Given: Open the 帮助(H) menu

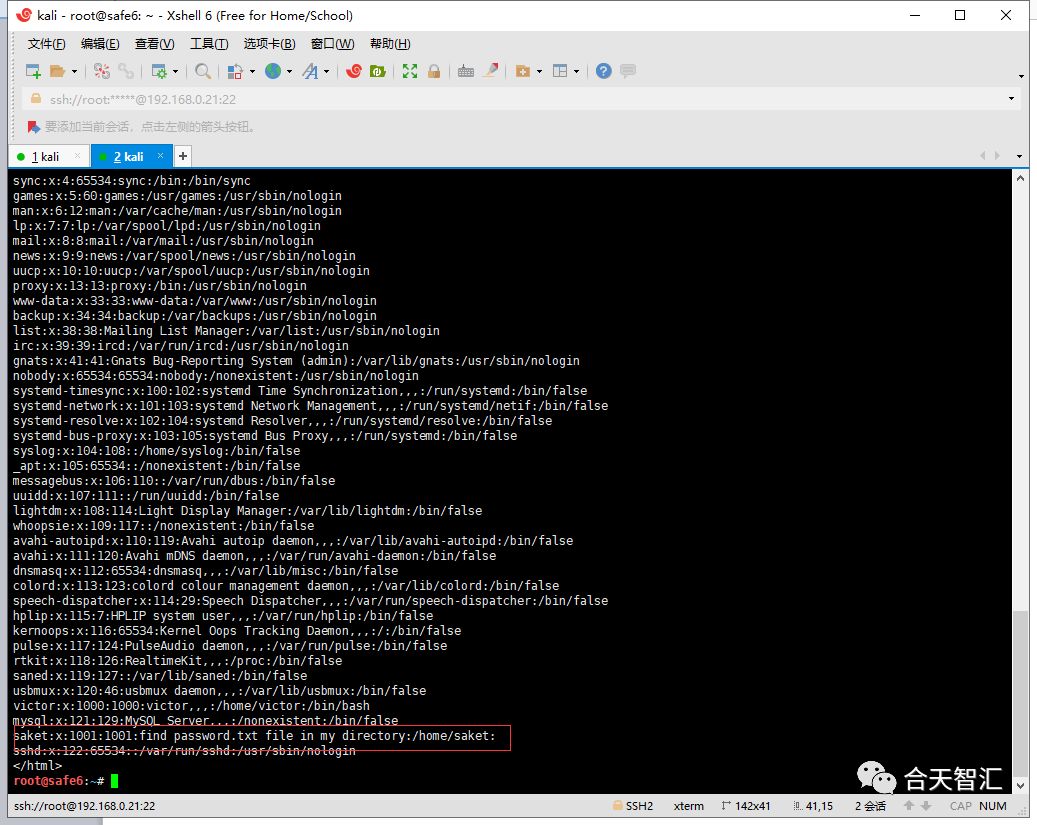Looking at the screenshot, I should 390,44.
